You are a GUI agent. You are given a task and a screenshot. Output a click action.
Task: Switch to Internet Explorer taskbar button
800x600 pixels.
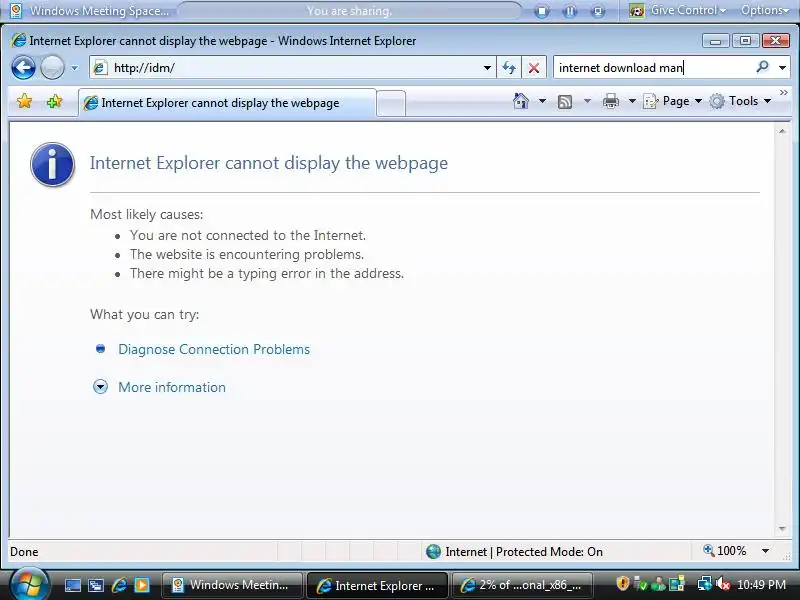pos(378,585)
